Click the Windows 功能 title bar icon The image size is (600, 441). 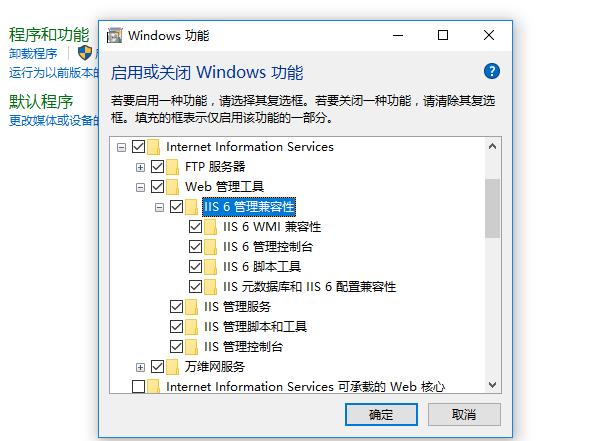click(x=114, y=36)
